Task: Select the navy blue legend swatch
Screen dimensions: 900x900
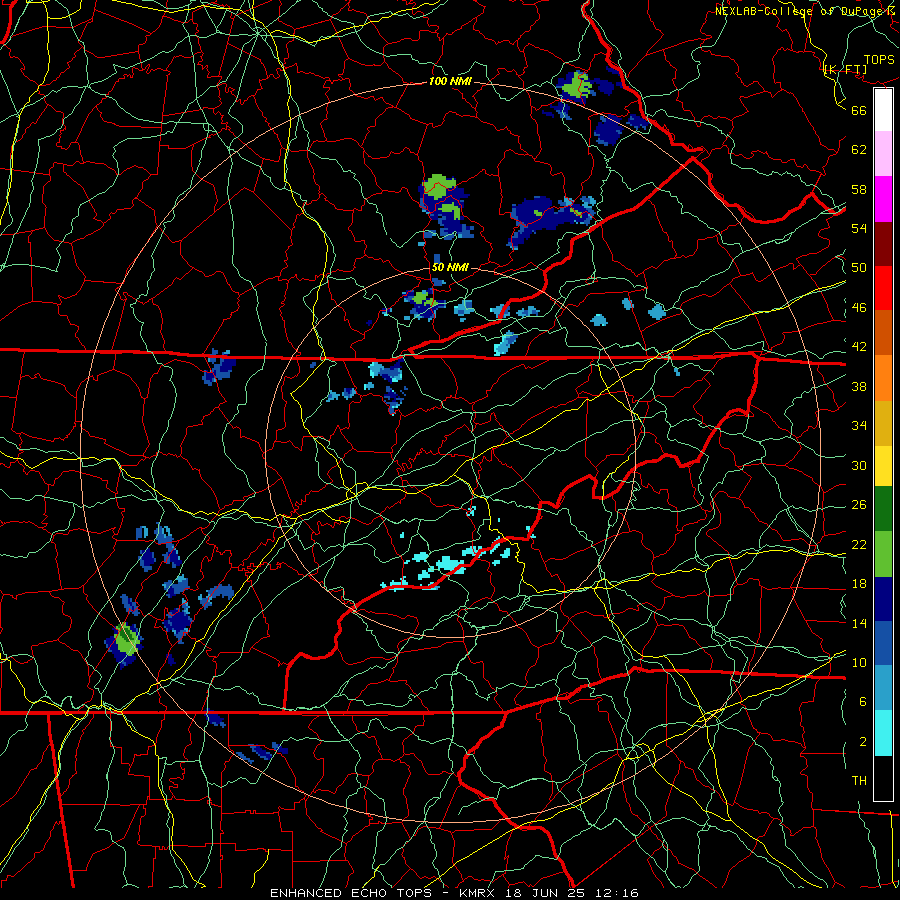Action: click(883, 599)
